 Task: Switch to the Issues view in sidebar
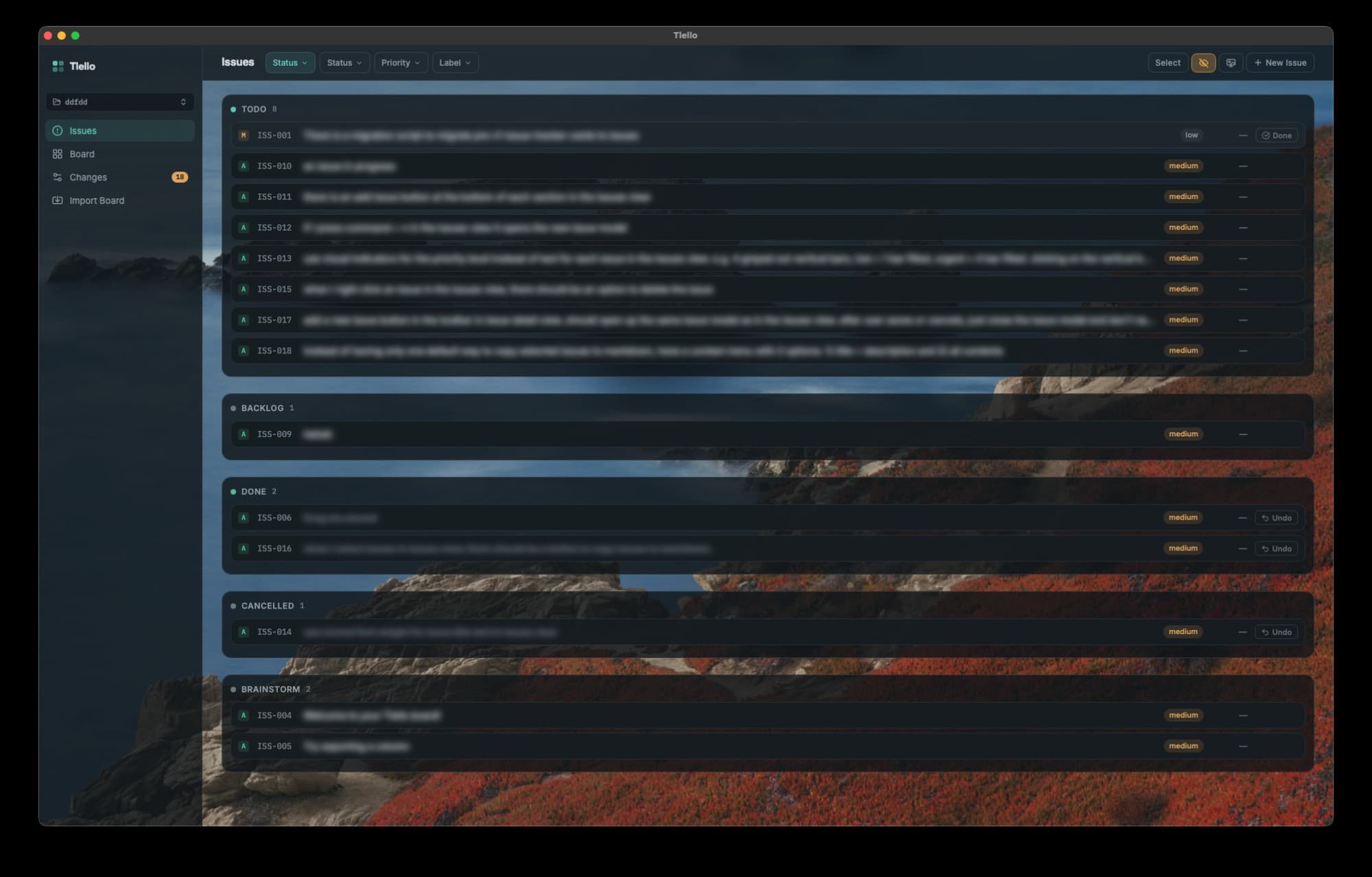84,130
